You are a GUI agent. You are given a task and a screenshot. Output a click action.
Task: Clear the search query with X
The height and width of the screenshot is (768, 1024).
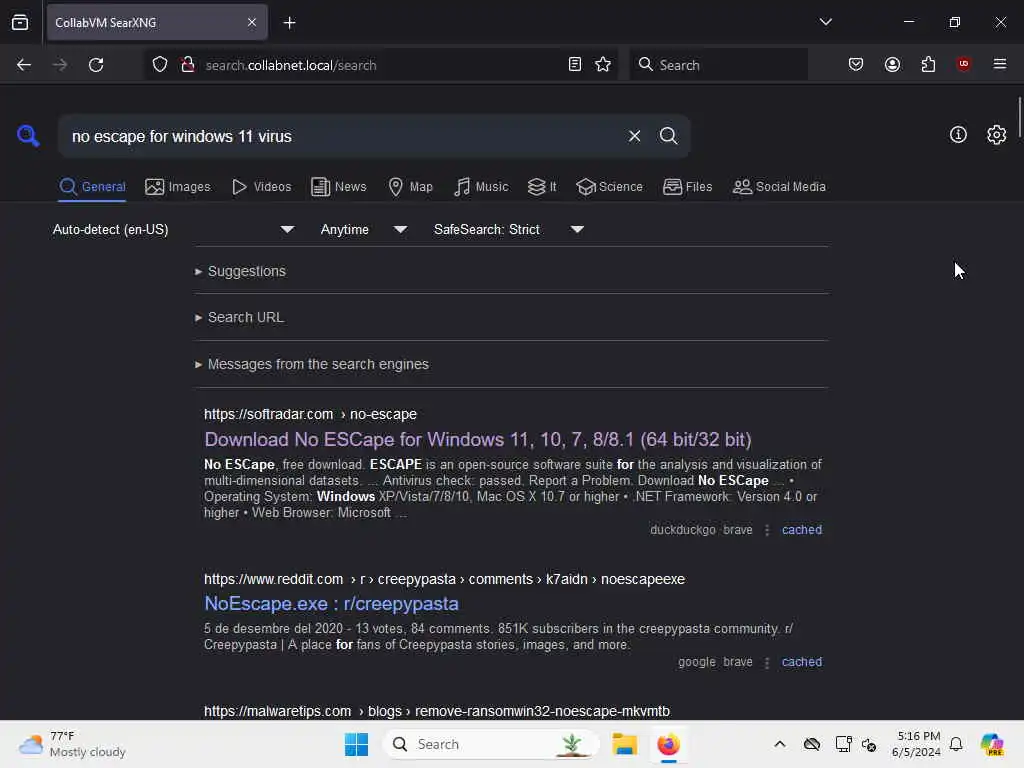[x=634, y=136]
